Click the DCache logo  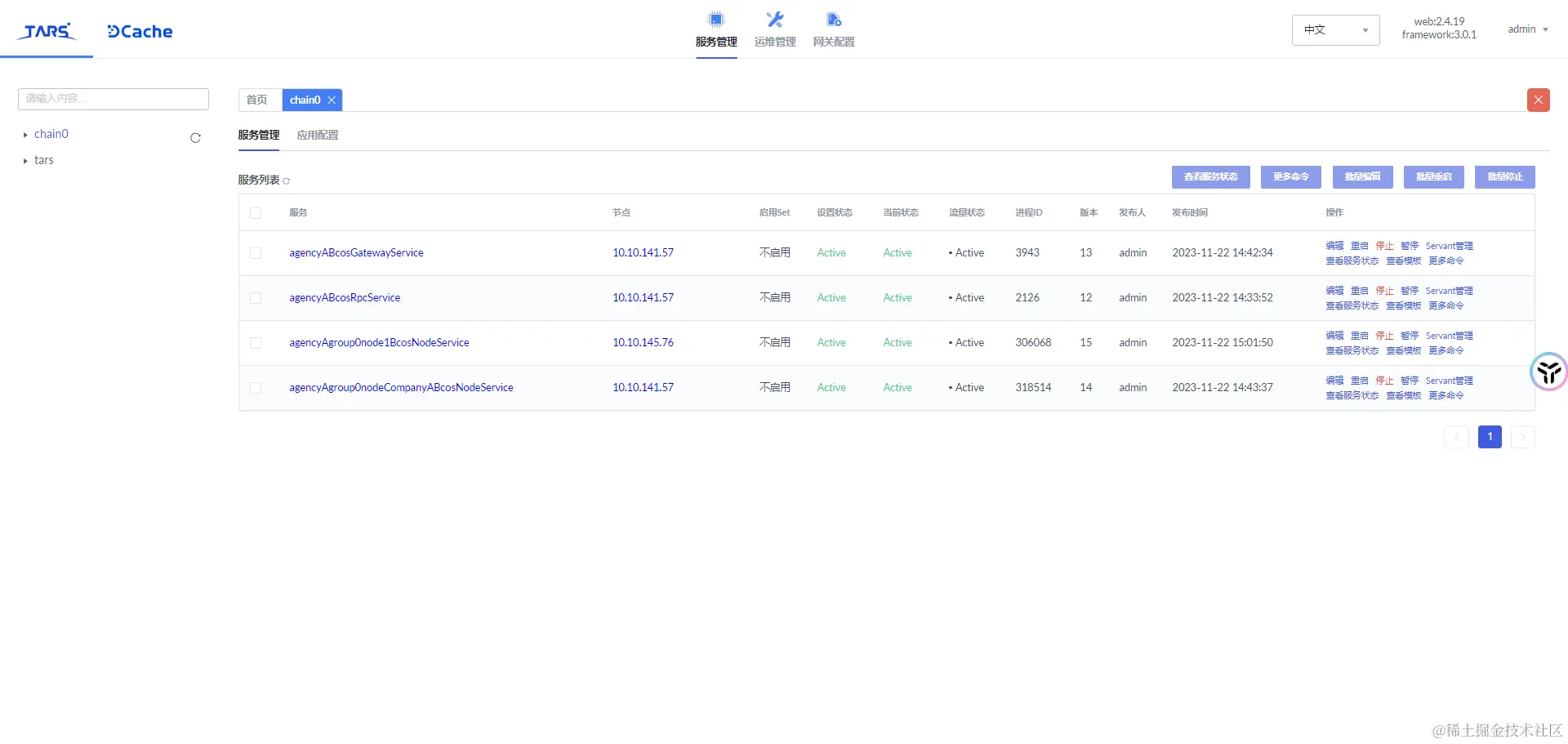[140, 32]
